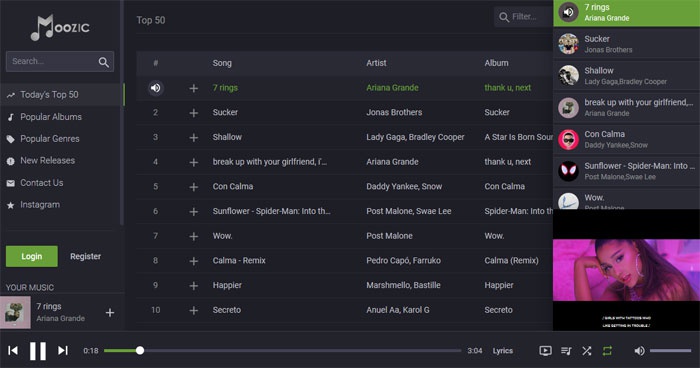This screenshot has height=368, width=700.
Task: Click the song progress slider
Action: [x=283, y=351]
